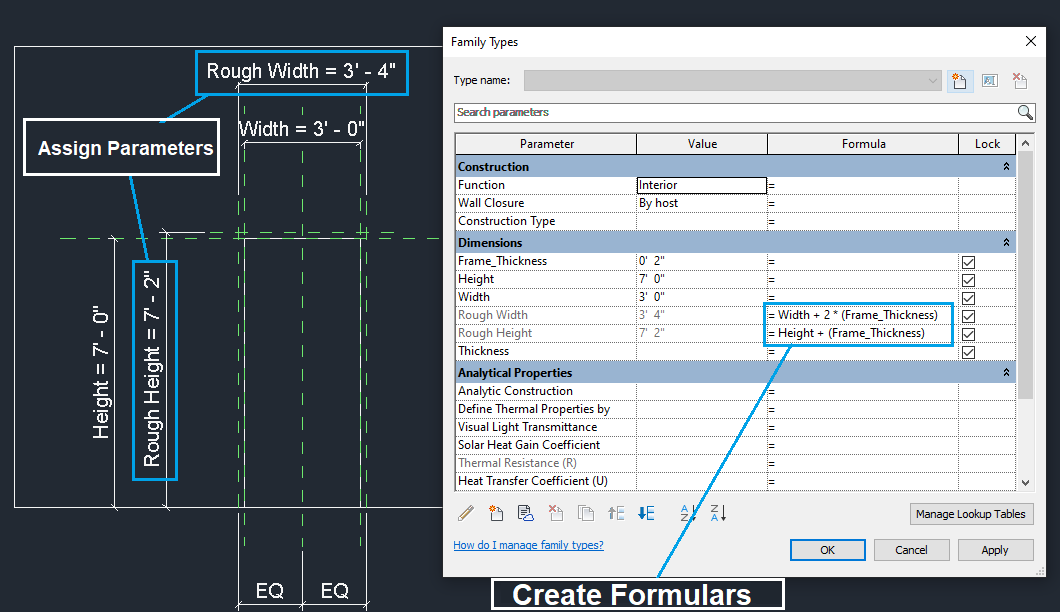
Task: Click the scrollbar down arrow in parameter list
Action: point(1026,482)
